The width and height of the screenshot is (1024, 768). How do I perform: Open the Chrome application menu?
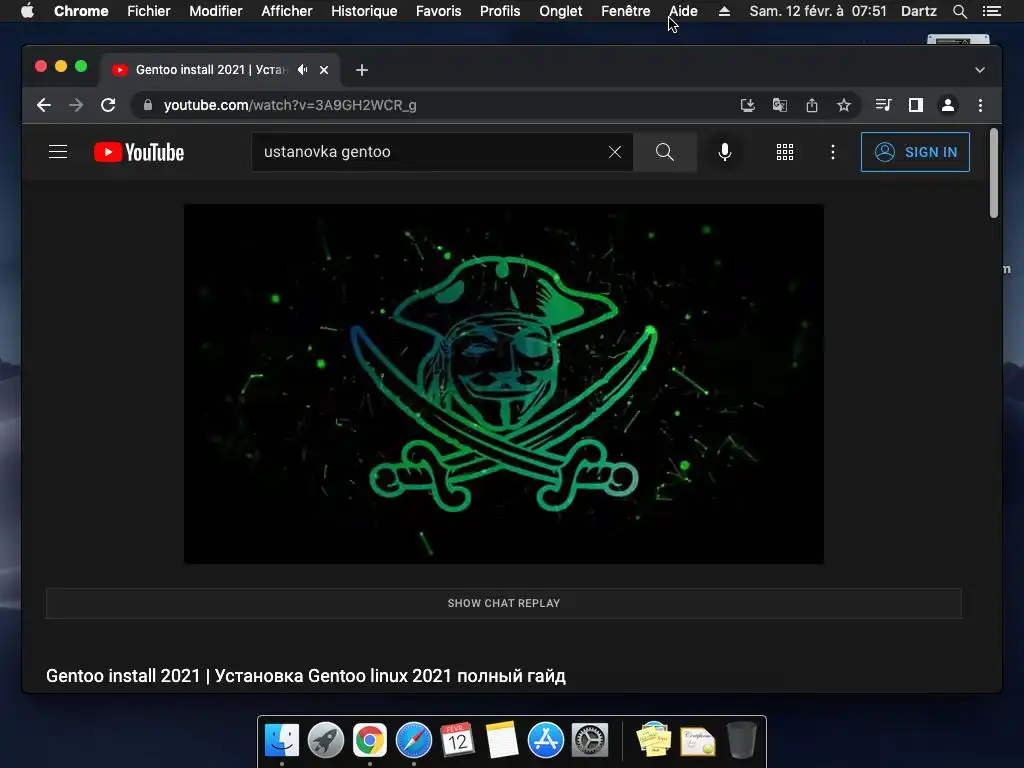tap(81, 11)
